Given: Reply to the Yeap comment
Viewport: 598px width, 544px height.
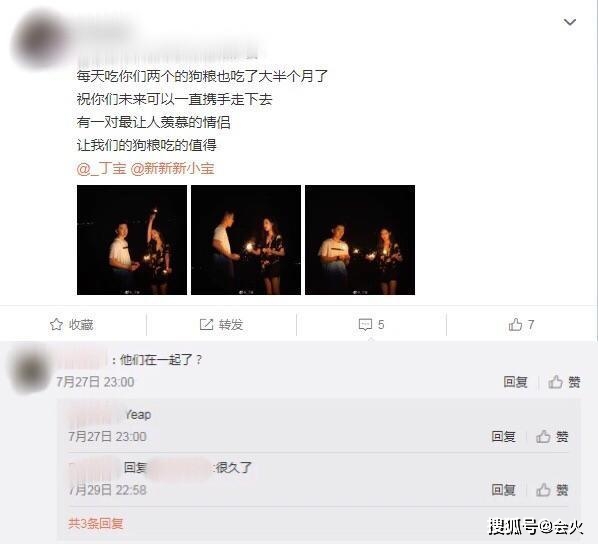Looking at the screenshot, I should point(503,436).
